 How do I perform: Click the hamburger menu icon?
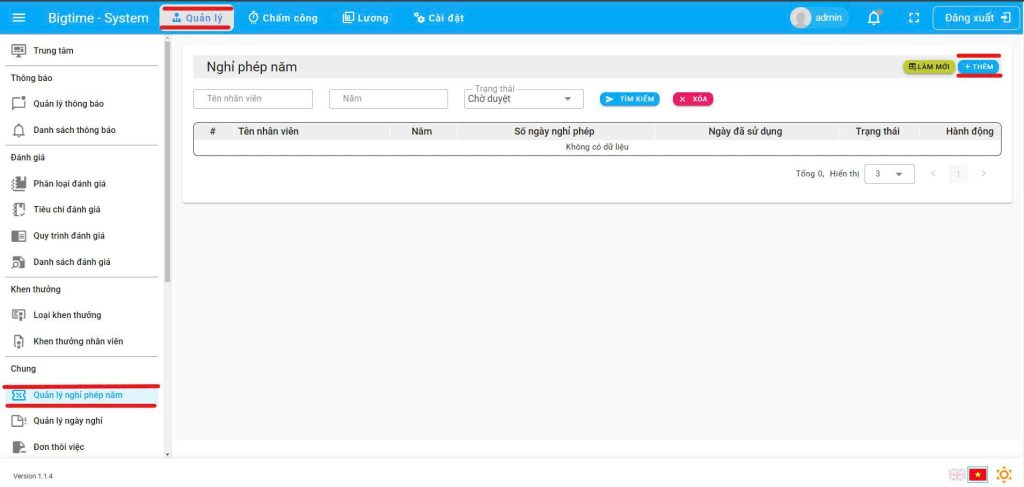(21, 18)
